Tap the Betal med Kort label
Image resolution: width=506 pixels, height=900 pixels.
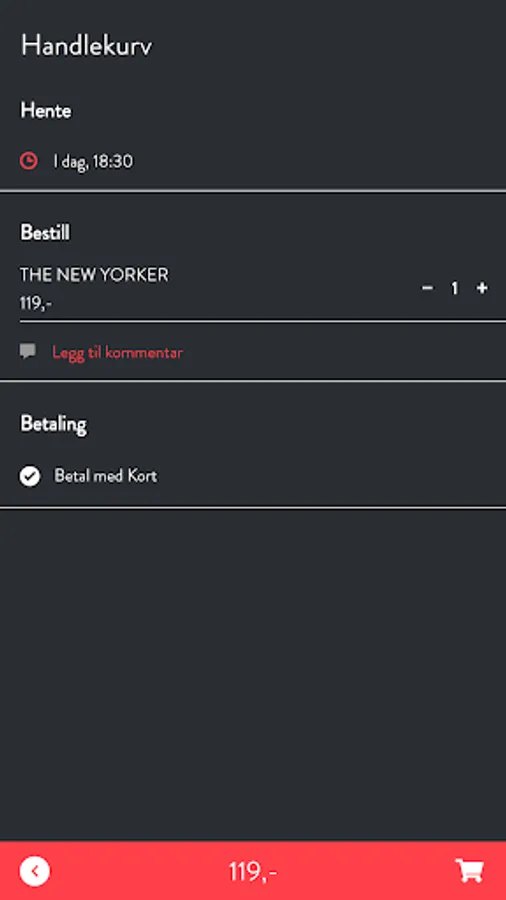click(x=106, y=476)
